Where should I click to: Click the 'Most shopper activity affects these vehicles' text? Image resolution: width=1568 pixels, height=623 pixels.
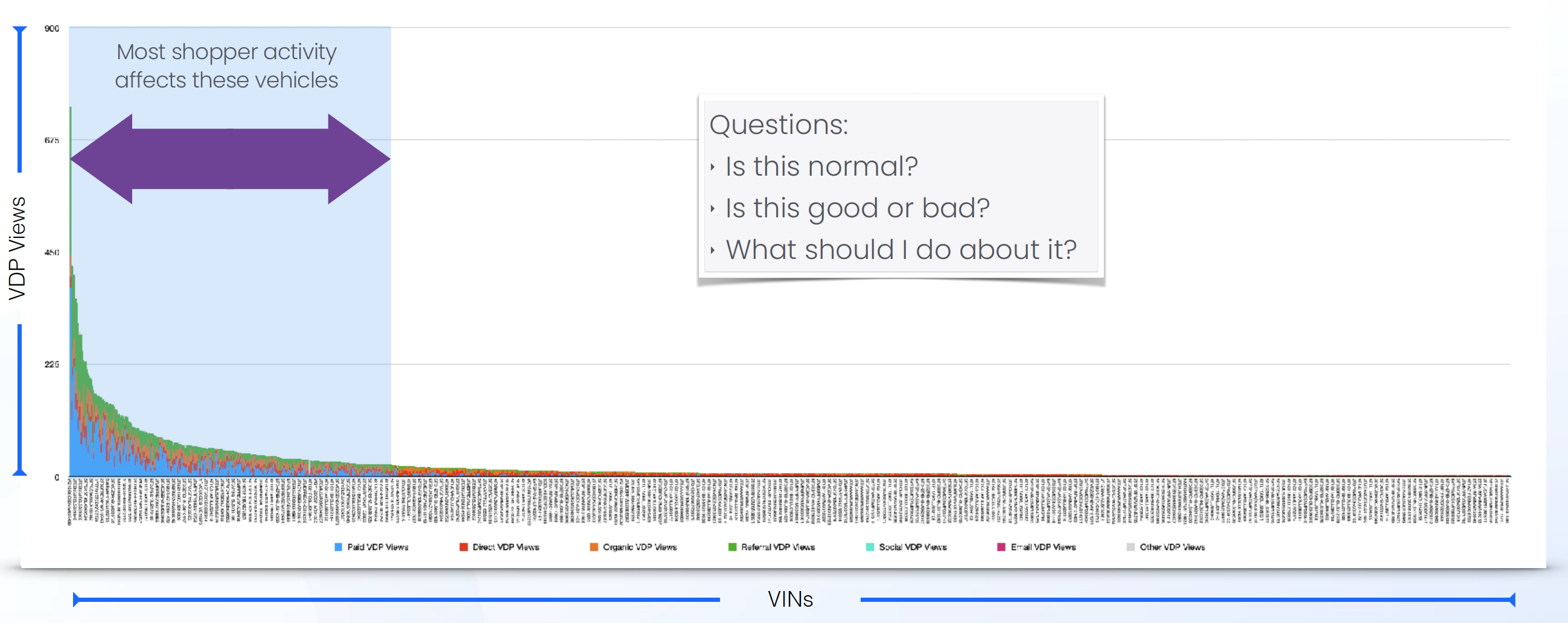coord(226,66)
